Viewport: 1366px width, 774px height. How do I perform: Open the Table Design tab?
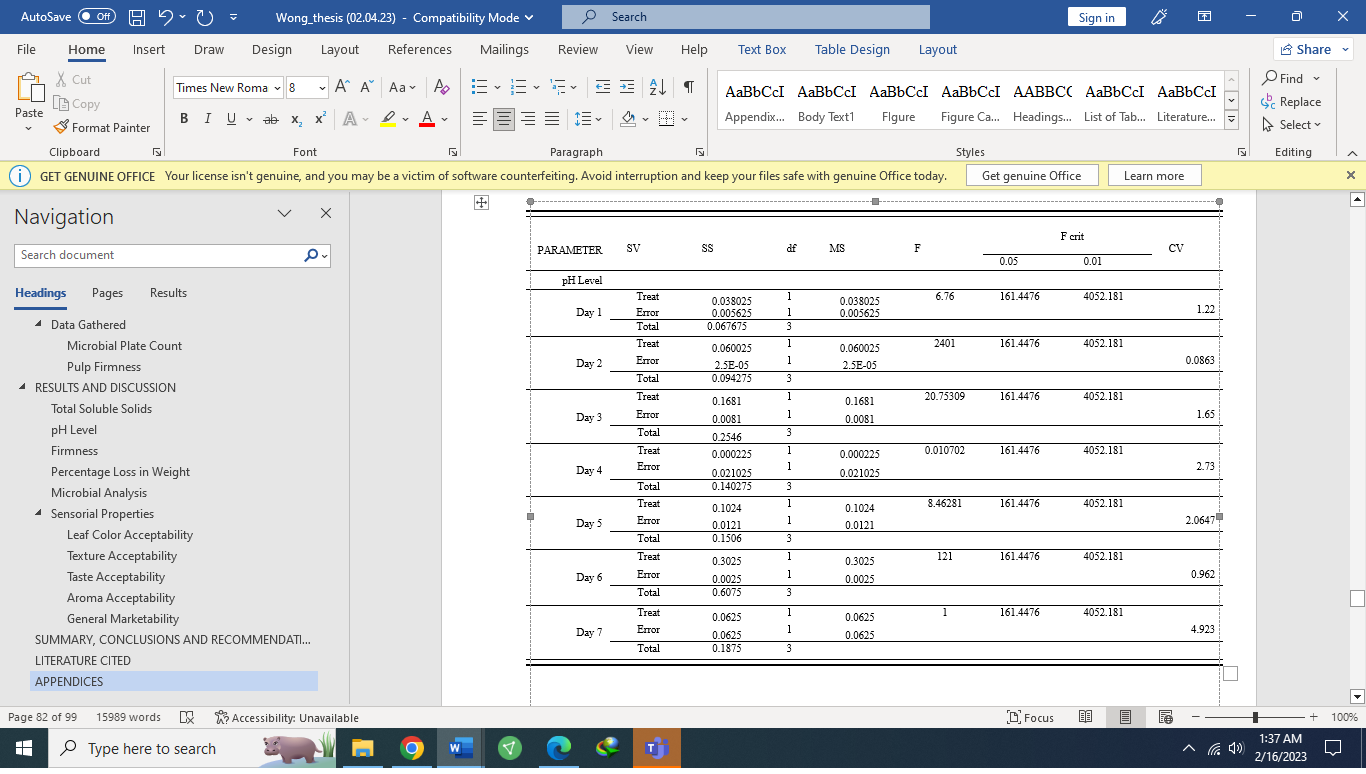tap(852, 48)
